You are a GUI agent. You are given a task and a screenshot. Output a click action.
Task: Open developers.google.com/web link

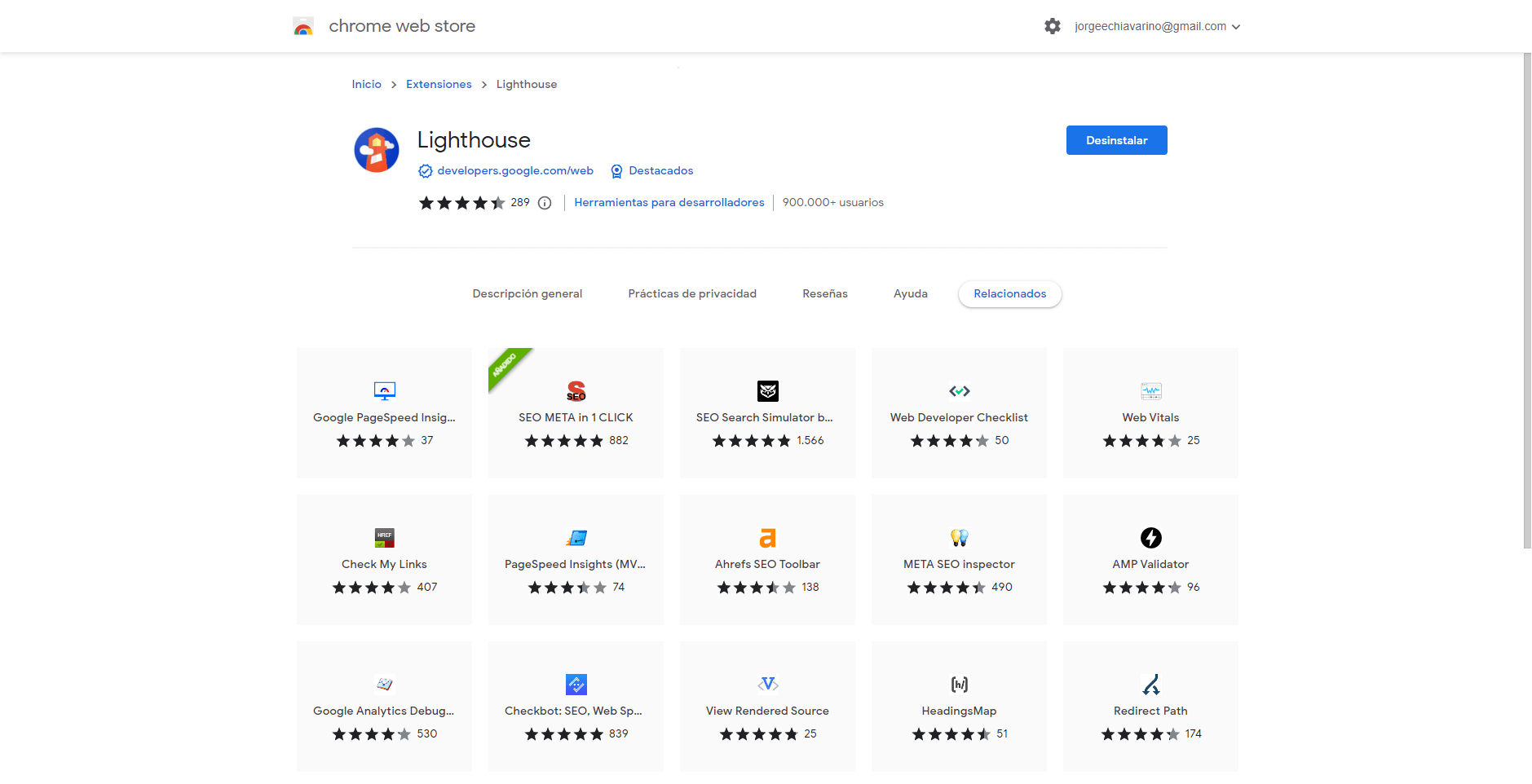pyautogui.click(x=515, y=171)
